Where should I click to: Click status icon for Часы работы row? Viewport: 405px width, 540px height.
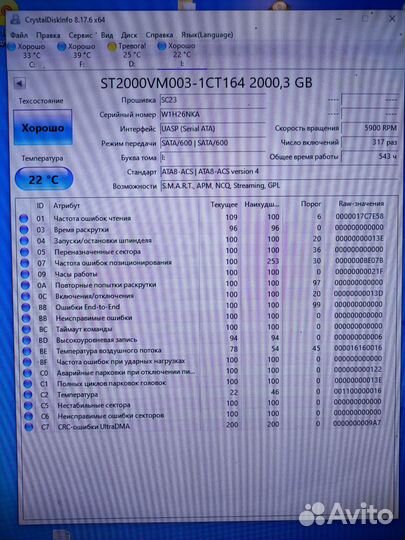pos(25,274)
